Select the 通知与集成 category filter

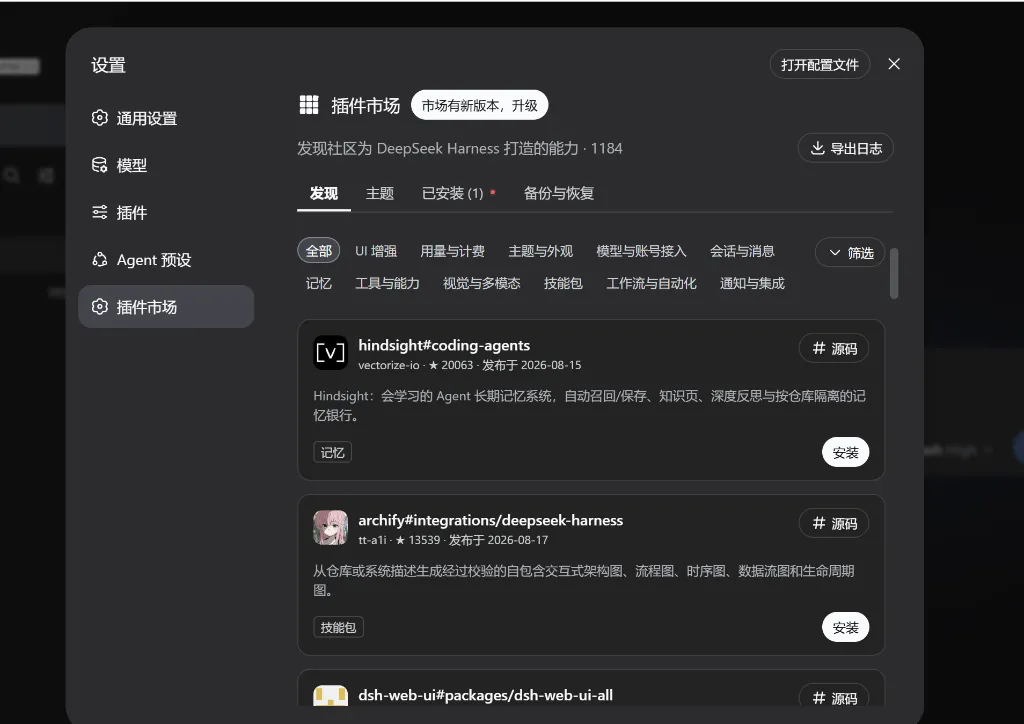[752, 283]
